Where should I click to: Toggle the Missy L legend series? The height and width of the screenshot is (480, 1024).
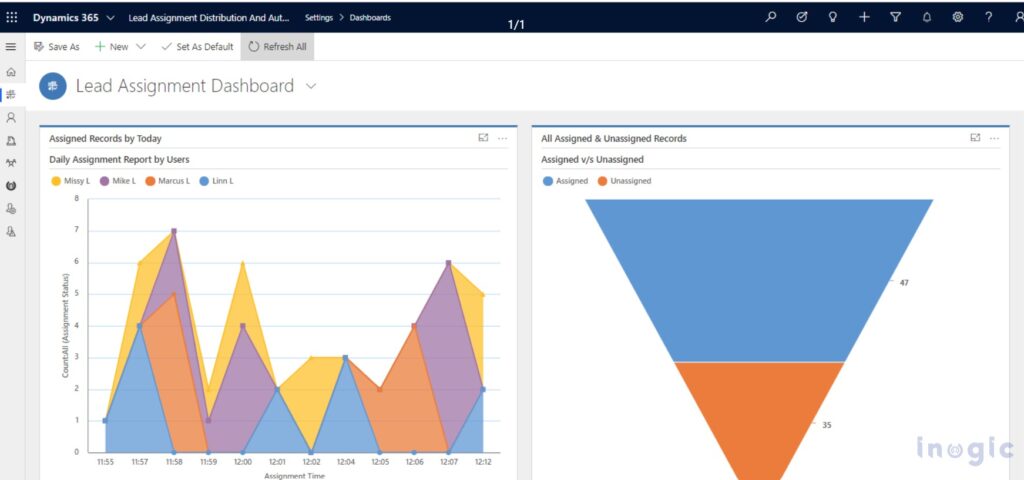tap(71, 181)
